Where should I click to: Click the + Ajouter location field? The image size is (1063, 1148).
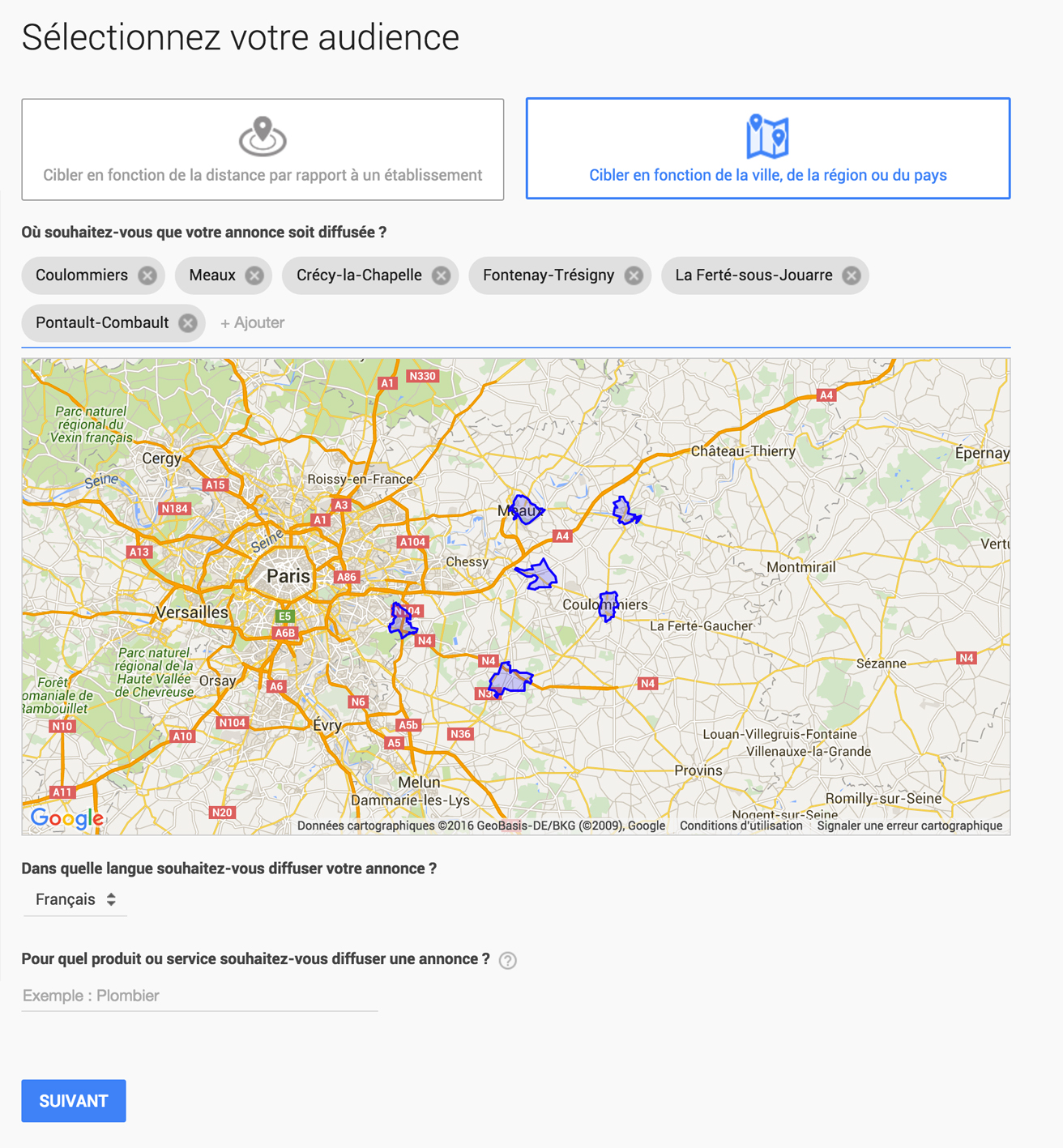[x=253, y=322]
